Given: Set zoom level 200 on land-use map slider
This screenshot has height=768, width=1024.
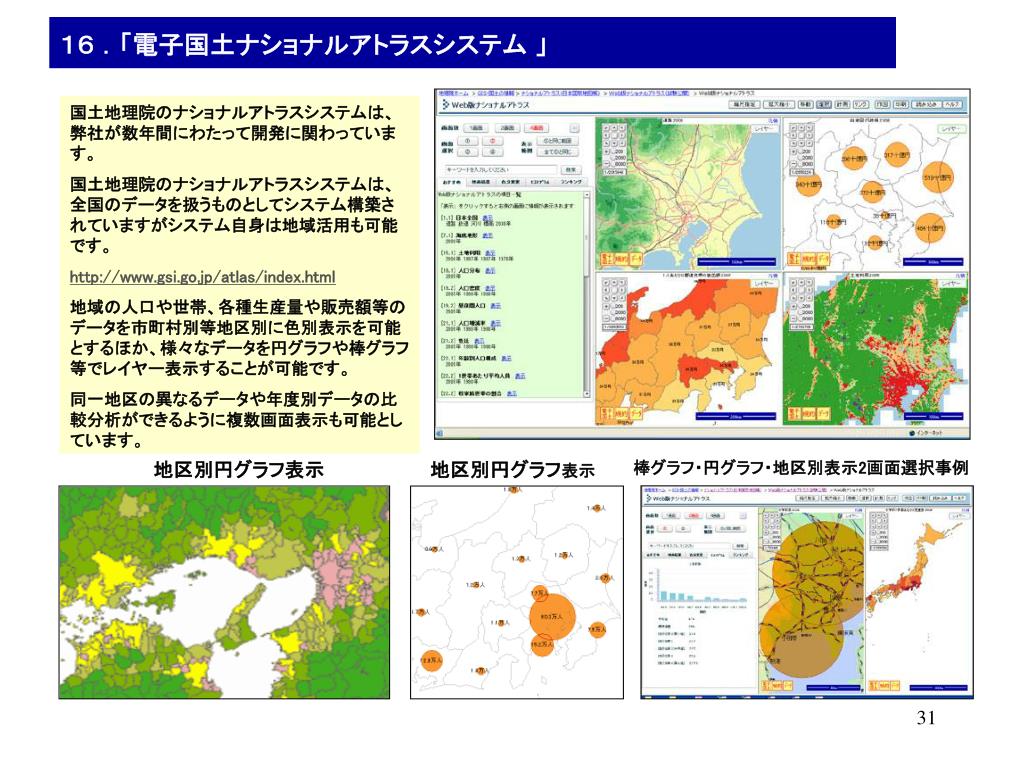Looking at the screenshot, I should (805, 306).
